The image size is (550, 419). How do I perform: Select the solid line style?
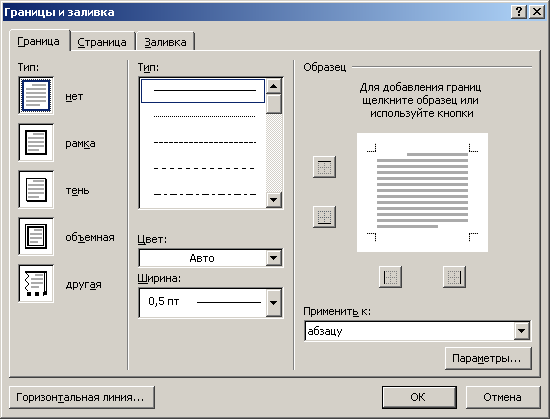(x=203, y=91)
